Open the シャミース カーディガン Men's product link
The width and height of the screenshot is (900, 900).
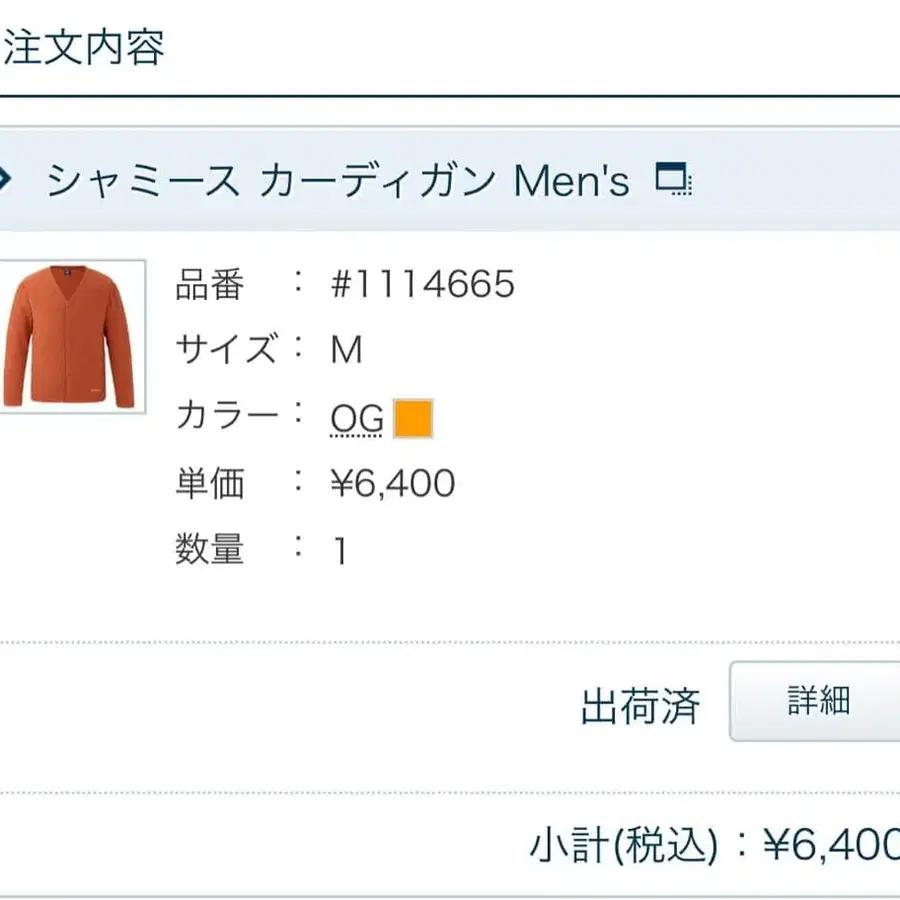click(338, 181)
